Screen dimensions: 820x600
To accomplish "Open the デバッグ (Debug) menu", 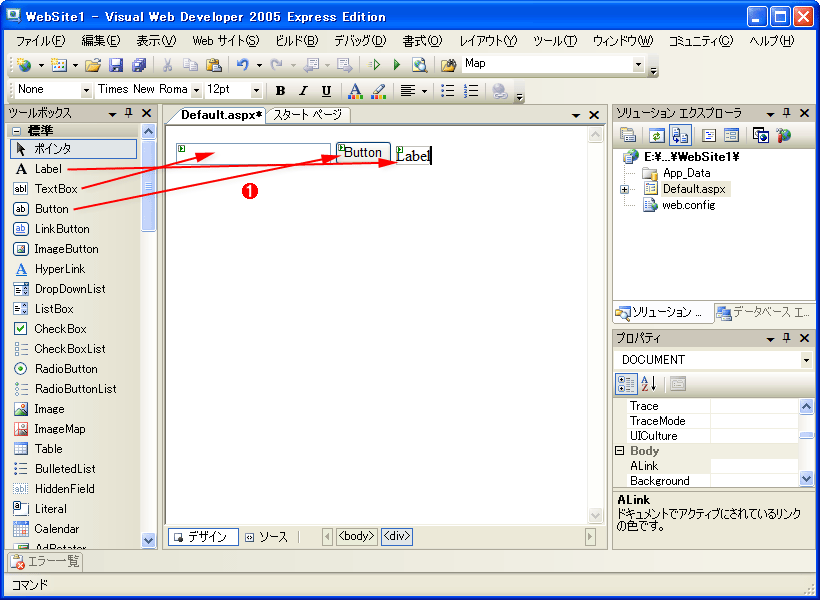I will (x=360, y=41).
